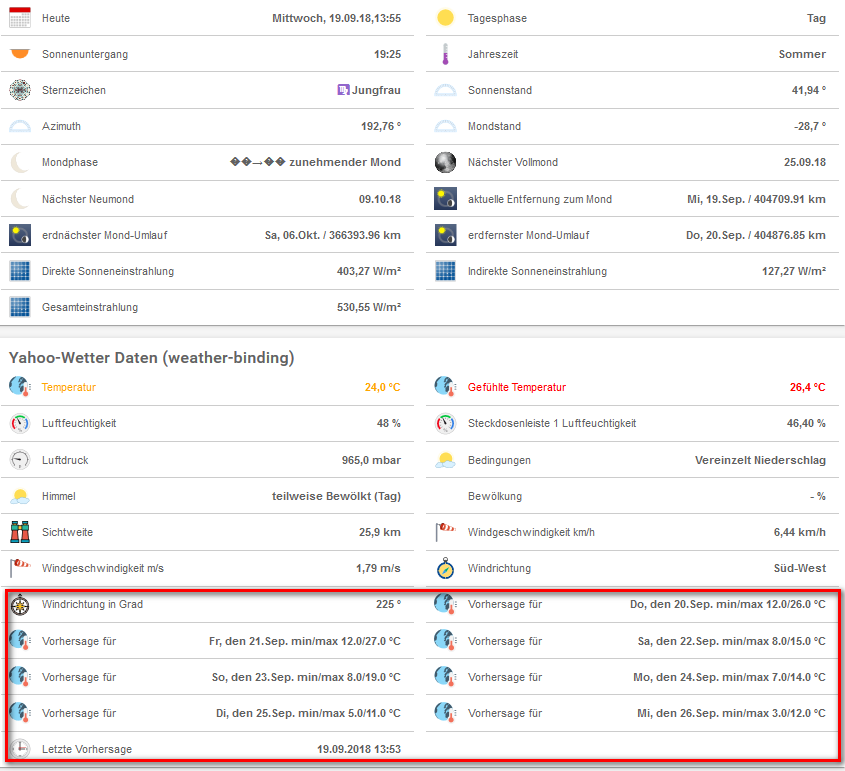845x771 pixels.
Task: Click the windsock icon for Windgeschwindigkeit m/s
Action: tap(20, 568)
